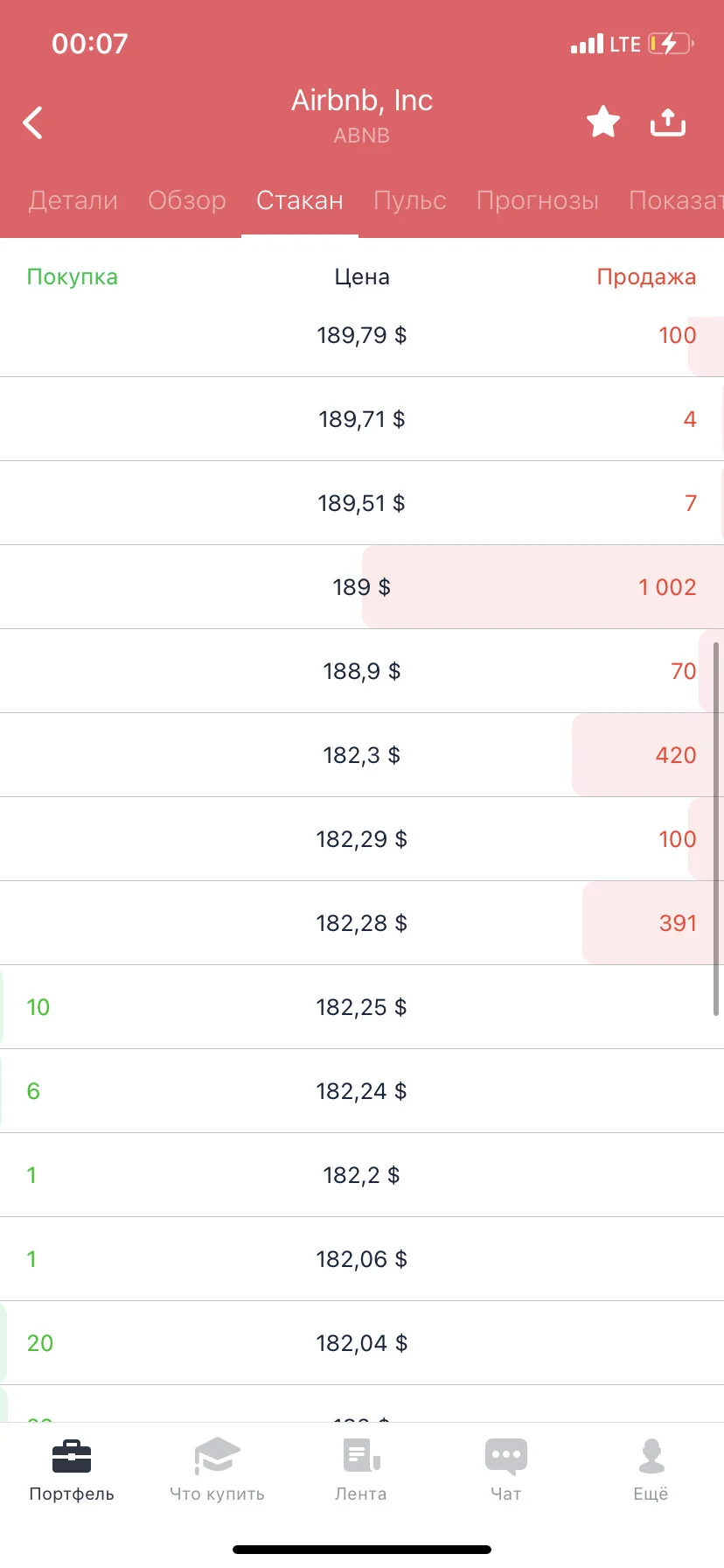Click the order book vertical scrollbar
Screen dimensions: 724x1568
click(x=716, y=829)
